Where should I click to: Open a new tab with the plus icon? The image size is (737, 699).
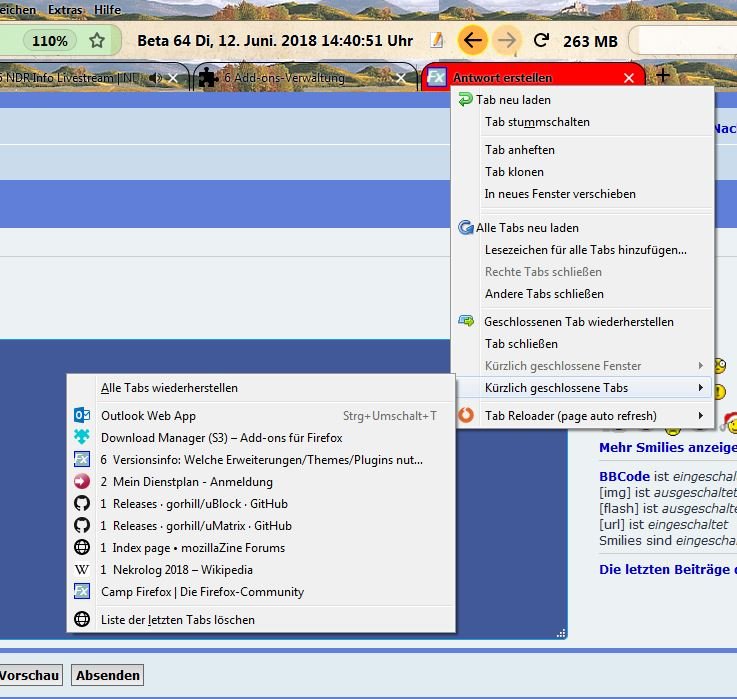click(662, 77)
